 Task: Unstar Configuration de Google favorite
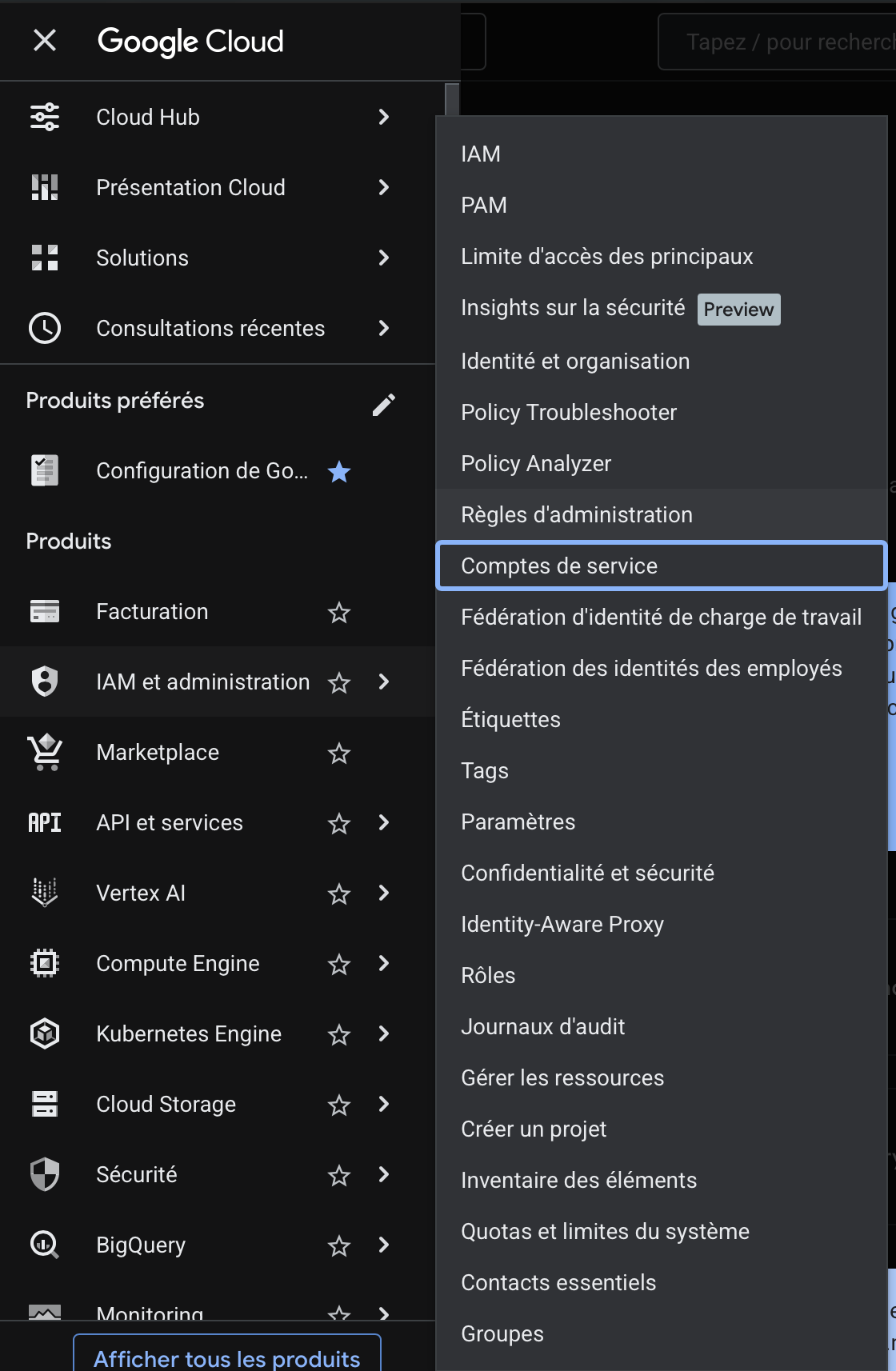click(x=339, y=472)
